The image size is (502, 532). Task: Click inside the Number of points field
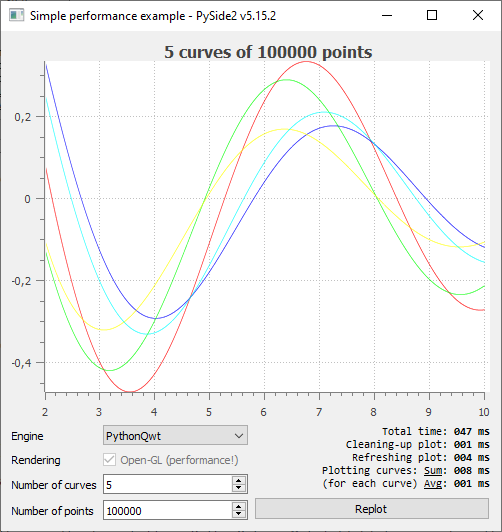point(168,510)
